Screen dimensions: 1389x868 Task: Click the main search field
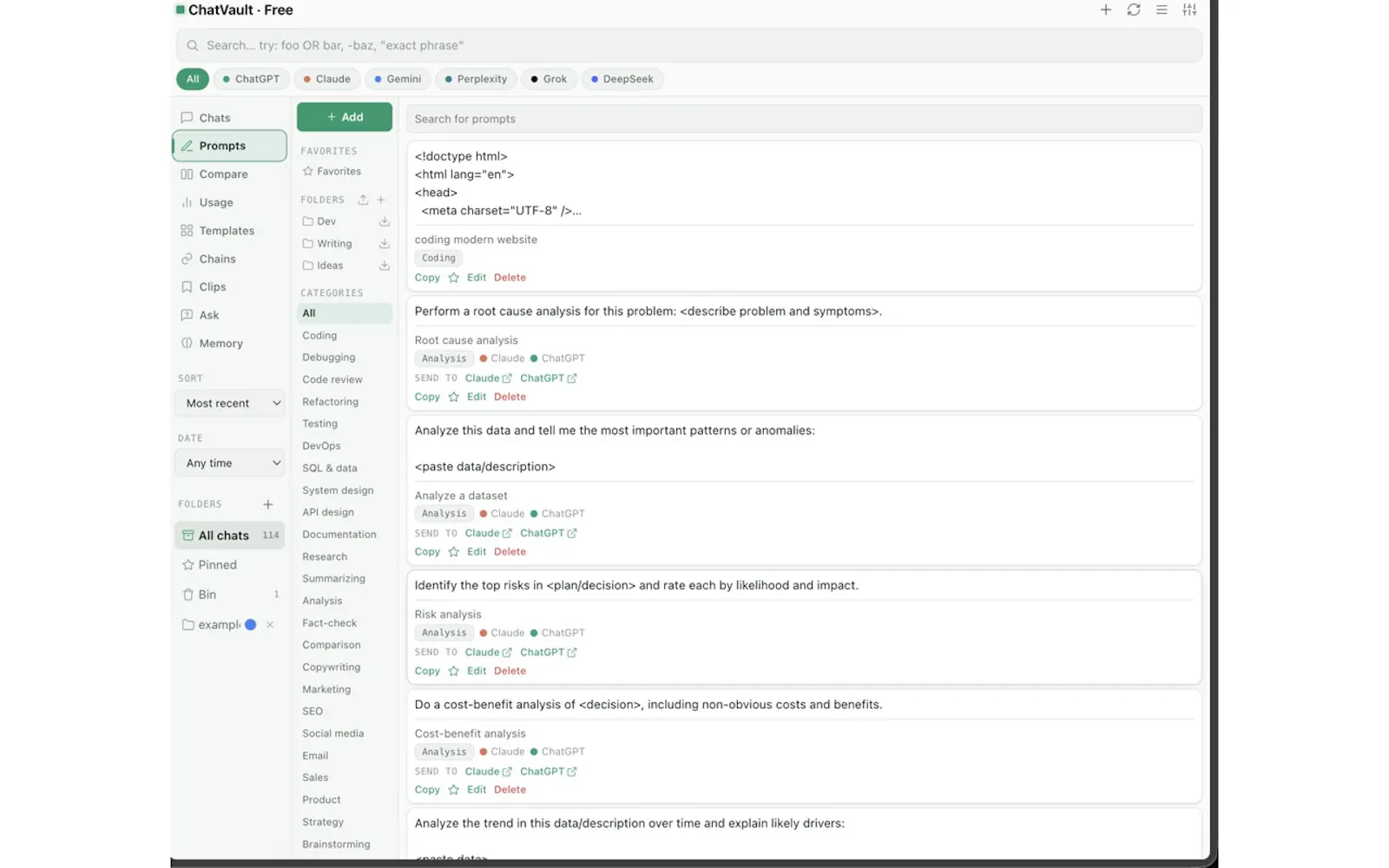point(689,45)
